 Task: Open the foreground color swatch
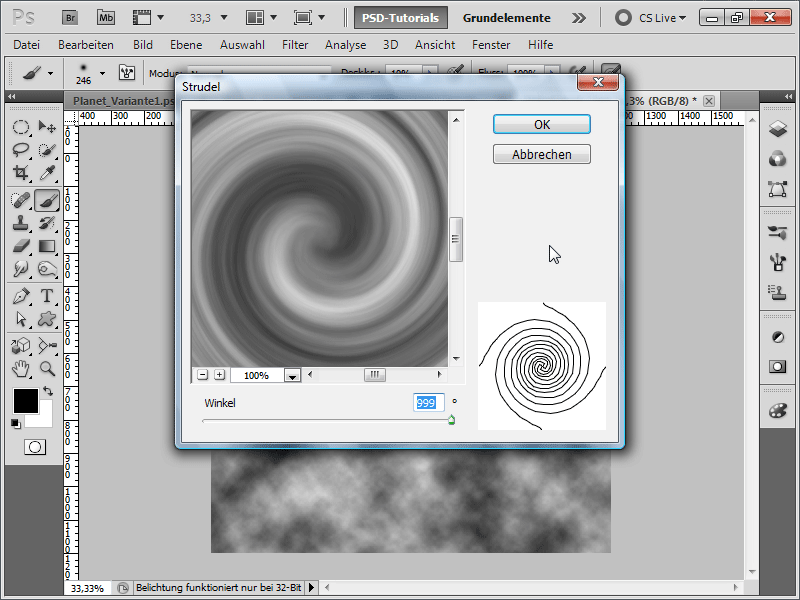(x=26, y=401)
